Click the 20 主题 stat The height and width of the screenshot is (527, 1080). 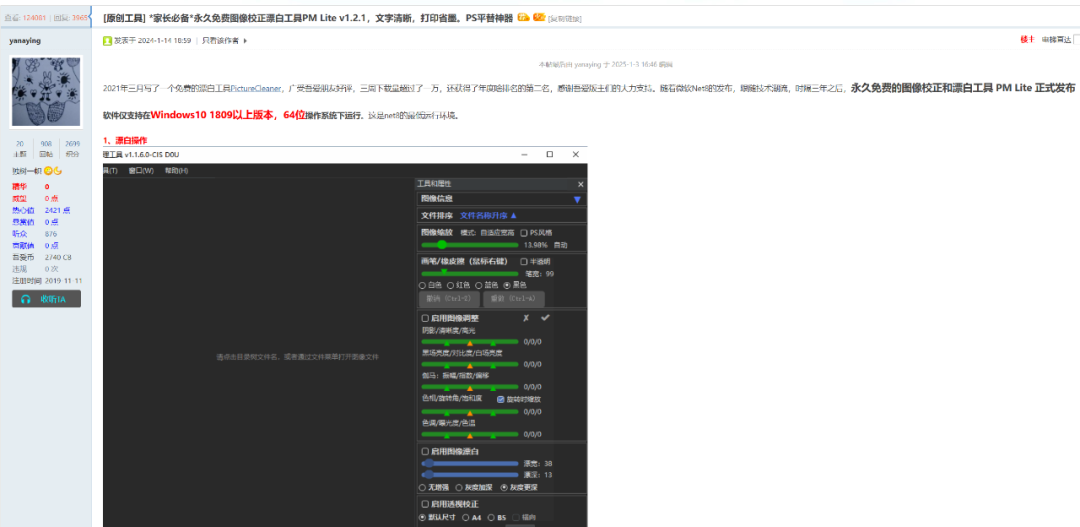click(x=20, y=148)
